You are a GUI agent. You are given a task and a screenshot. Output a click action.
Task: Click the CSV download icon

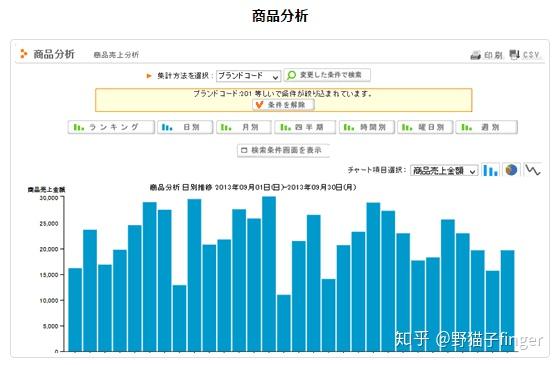point(514,54)
